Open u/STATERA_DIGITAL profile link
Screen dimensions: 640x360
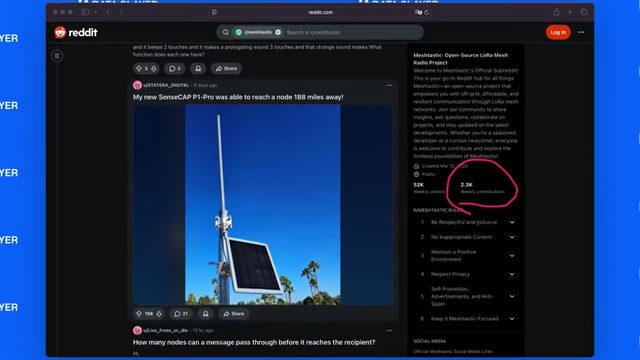[166, 85]
